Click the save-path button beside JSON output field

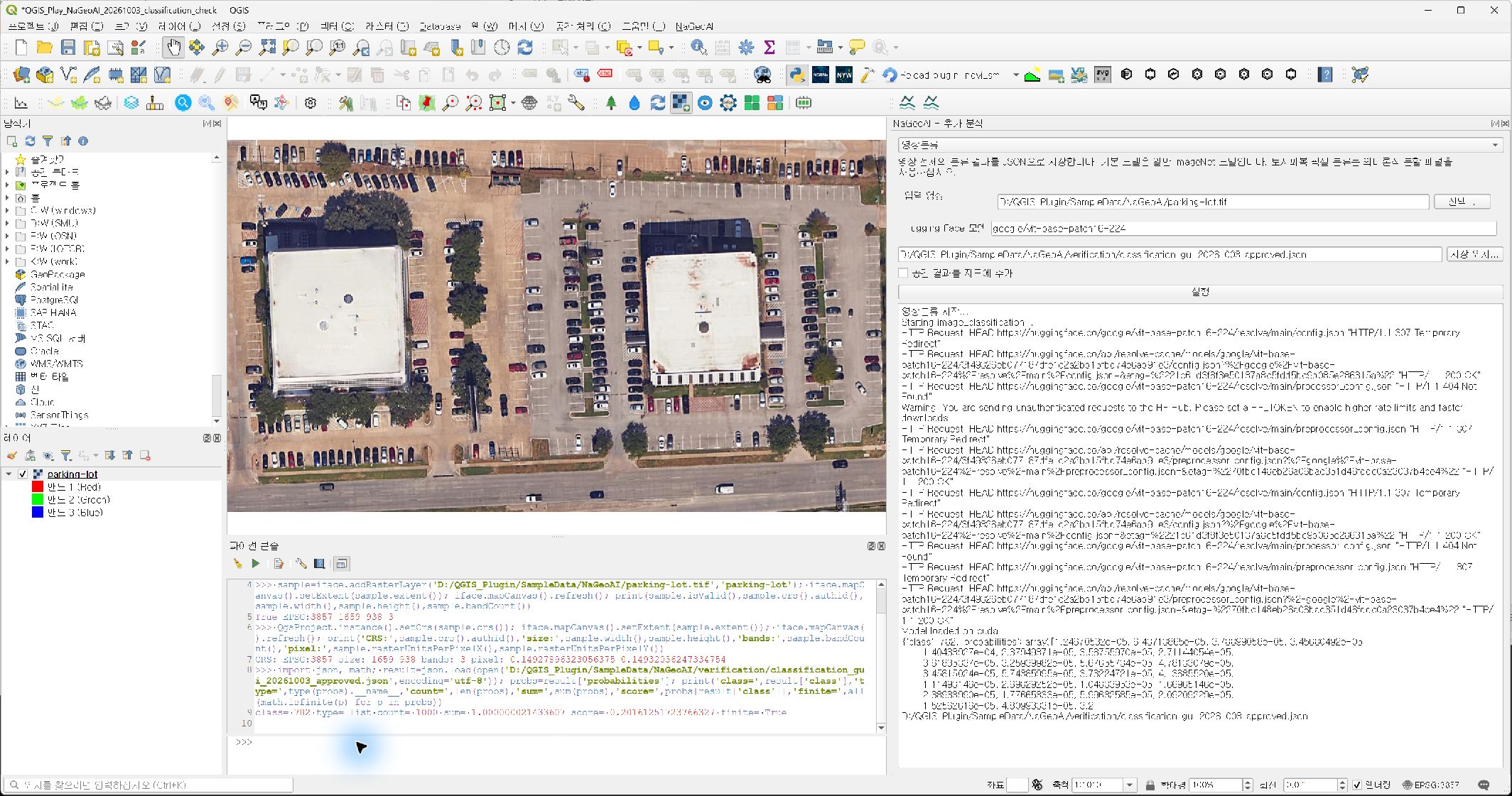pos(1475,254)
